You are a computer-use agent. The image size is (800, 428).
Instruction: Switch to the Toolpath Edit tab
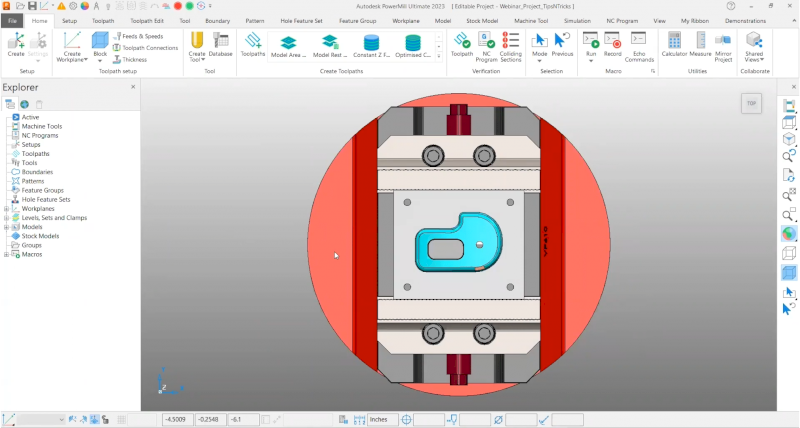[x=147, y=20]
